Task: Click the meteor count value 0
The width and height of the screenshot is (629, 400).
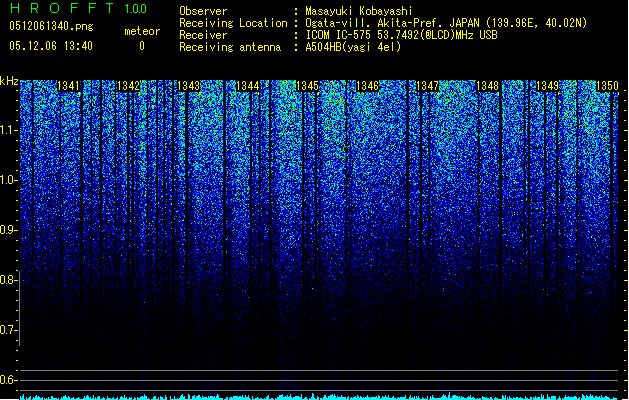Action: pos(142,46)
